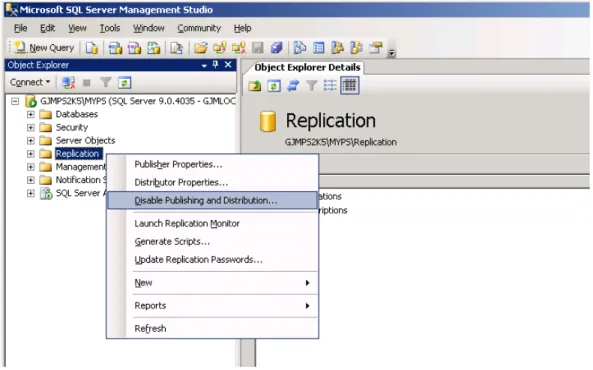Click the Template Explorer toolbar icon

click(356, 48)
